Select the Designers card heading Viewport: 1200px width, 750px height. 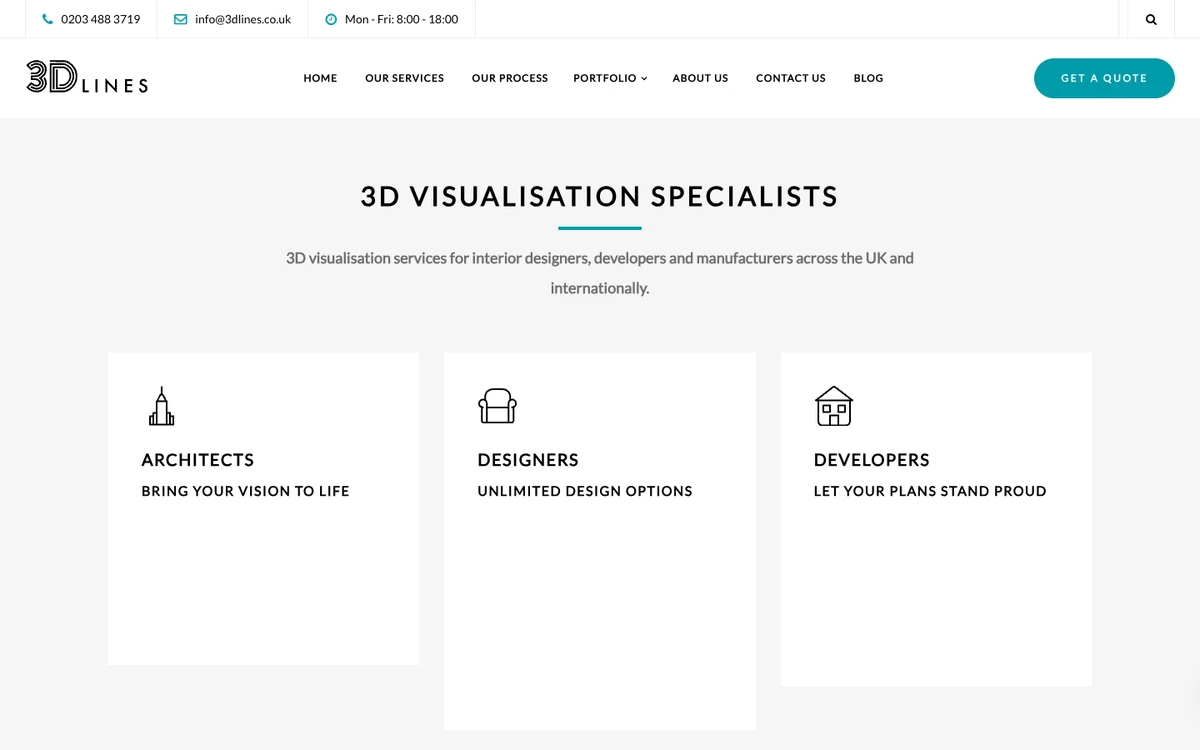click(x=528, y=460)
